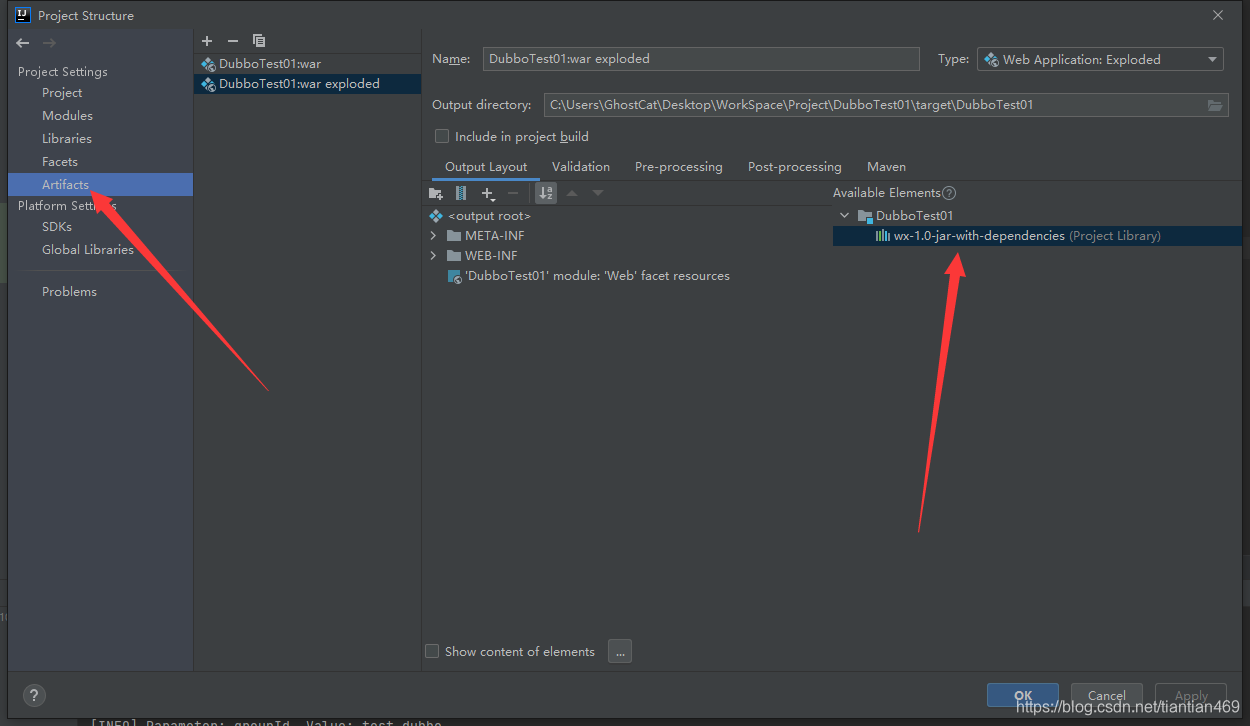This screenshot has width=1250, height=726.
Task: Toggle Show content of elements
Action: pyautogui.click(x=432, y=651)
